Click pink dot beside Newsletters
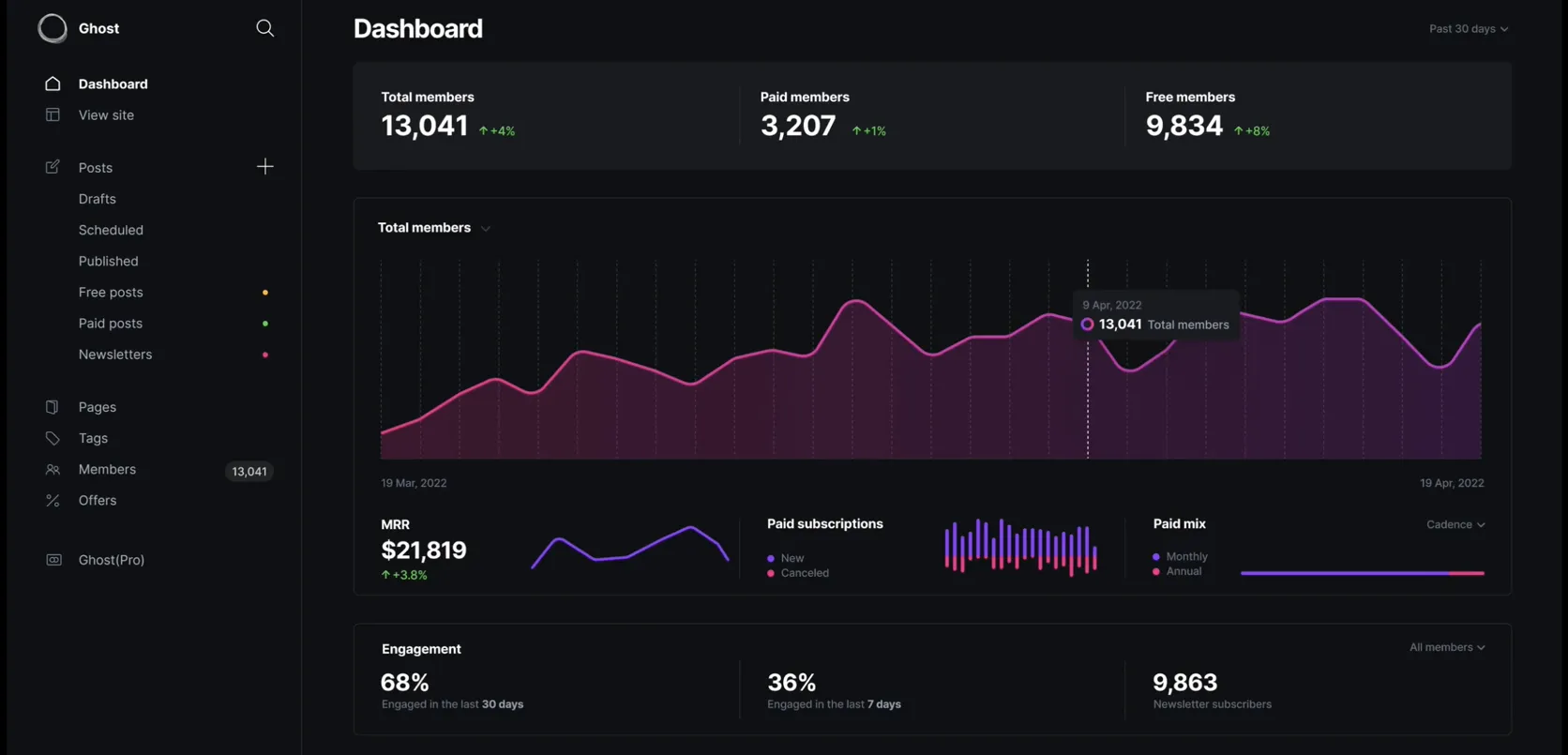 coord(265,355)
